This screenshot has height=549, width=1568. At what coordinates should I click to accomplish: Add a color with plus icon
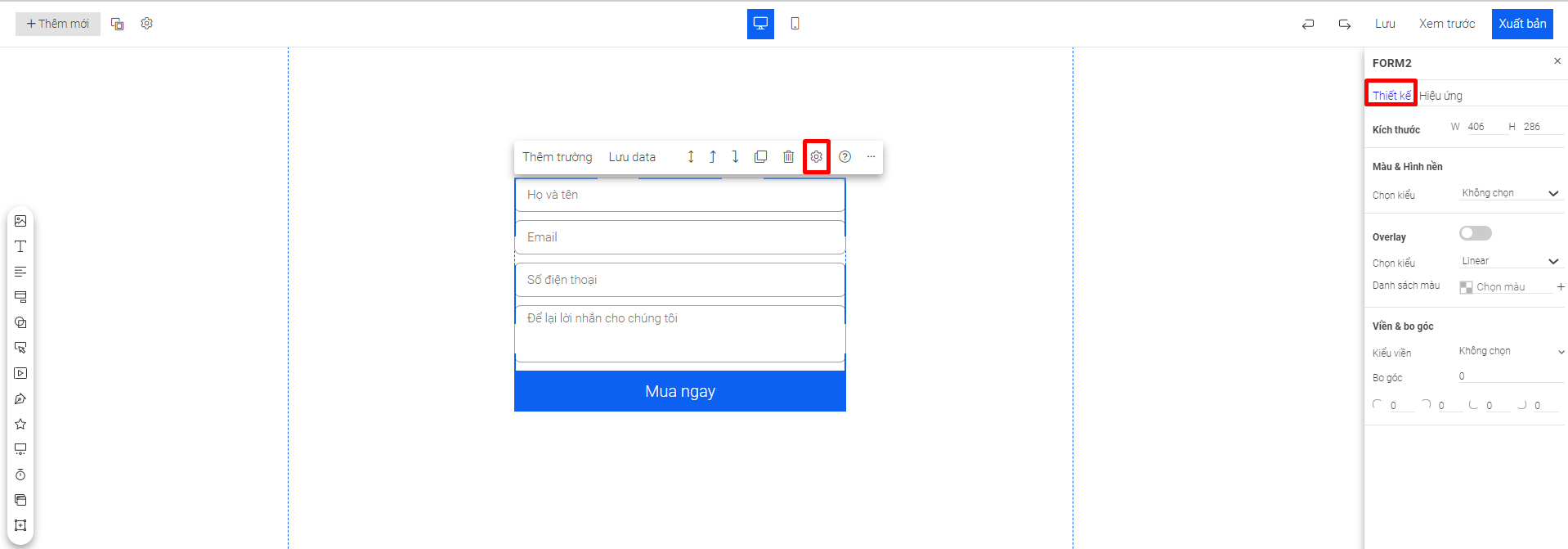pos(1561,287)
